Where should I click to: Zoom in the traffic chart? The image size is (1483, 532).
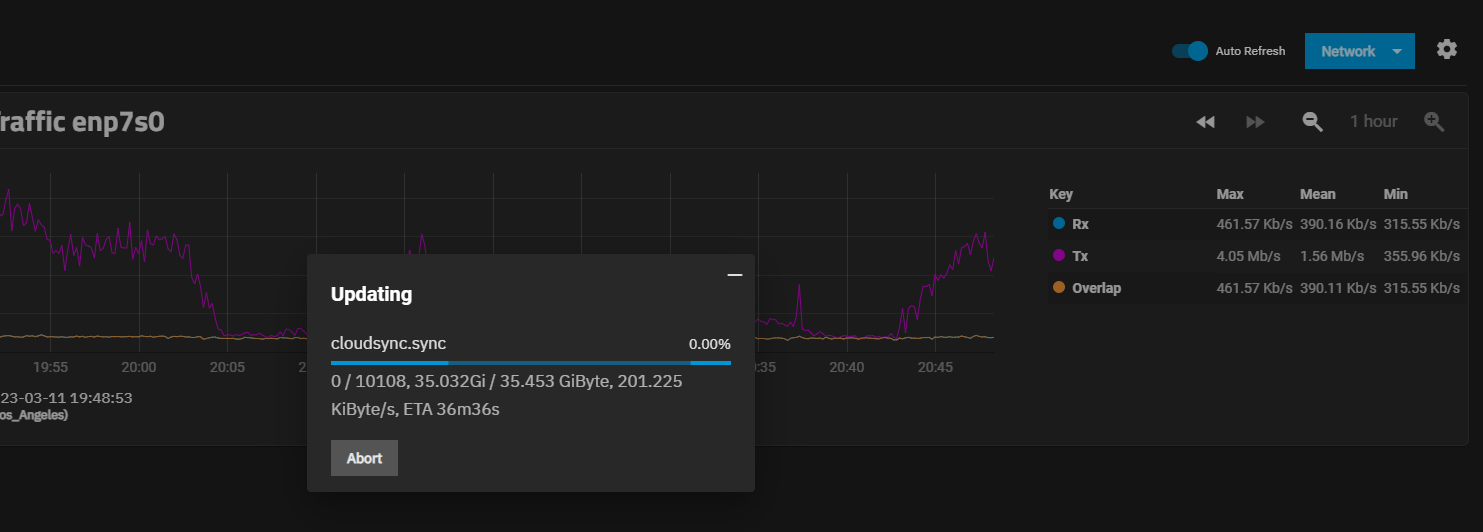[1435, 122]
